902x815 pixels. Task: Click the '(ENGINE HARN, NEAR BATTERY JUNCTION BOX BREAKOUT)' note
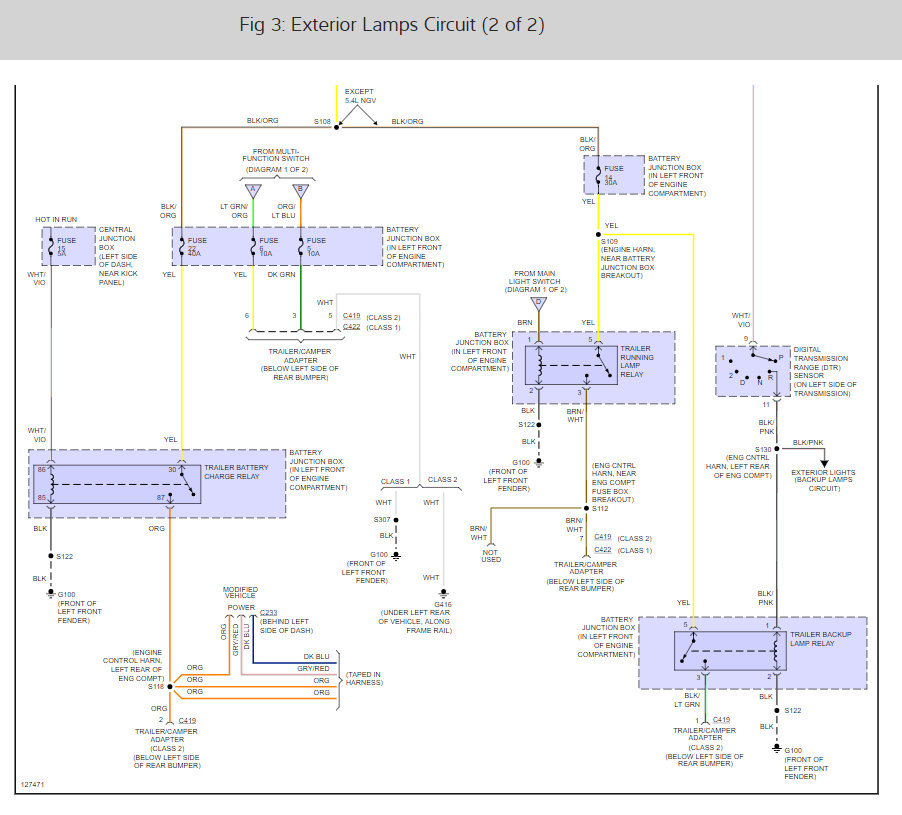[628, 263]
